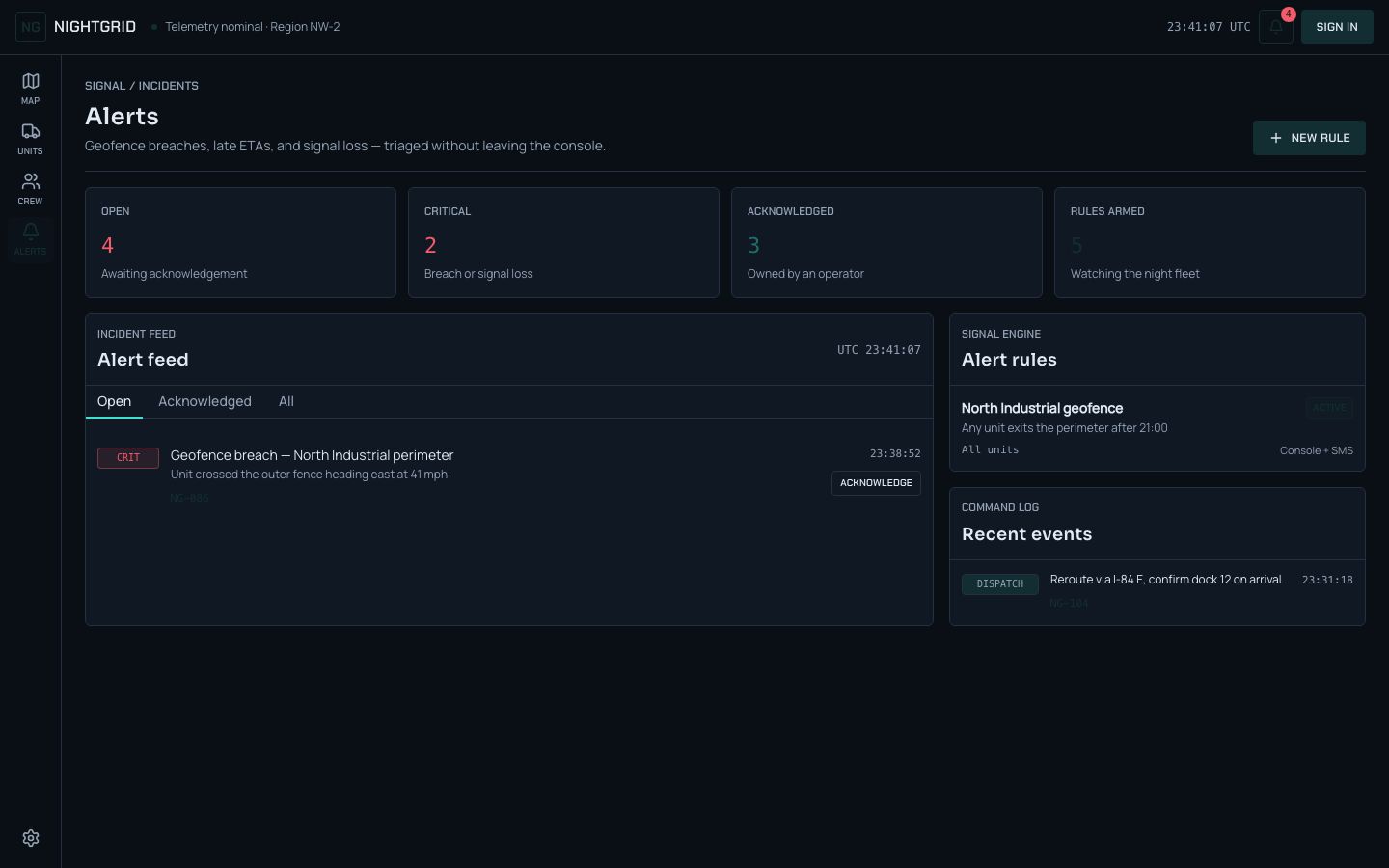Click the 'Recent events' panel heading
This screenshot has width=1389, height=868.
point(1026,534)
